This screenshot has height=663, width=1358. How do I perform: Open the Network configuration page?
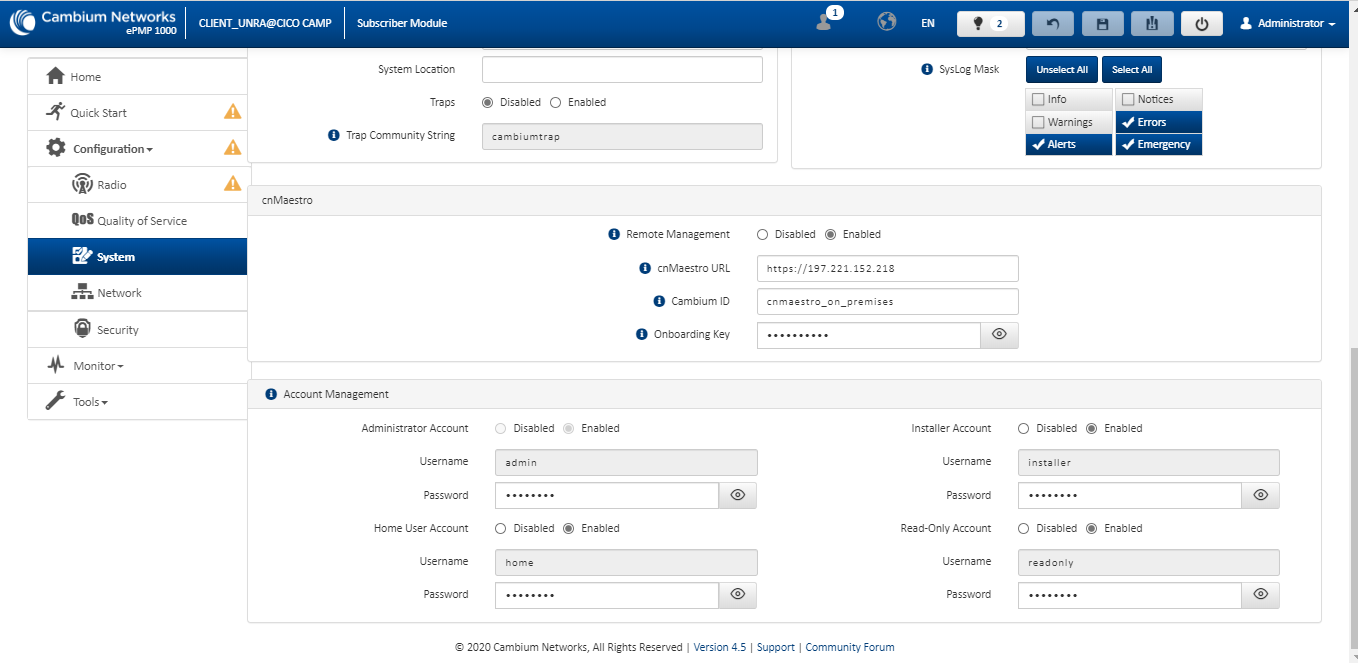pyautogui.click(x=119, y=293)
